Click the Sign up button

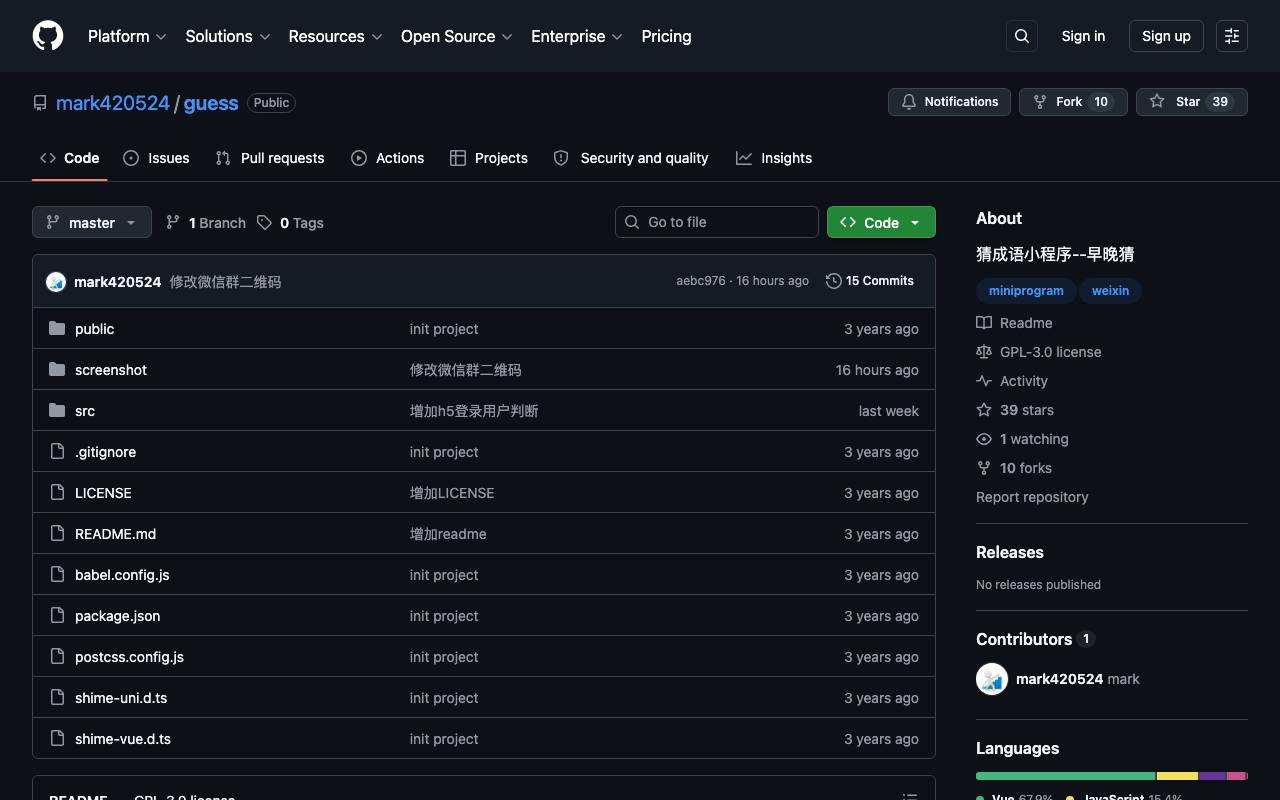(x=1166, y=36)
